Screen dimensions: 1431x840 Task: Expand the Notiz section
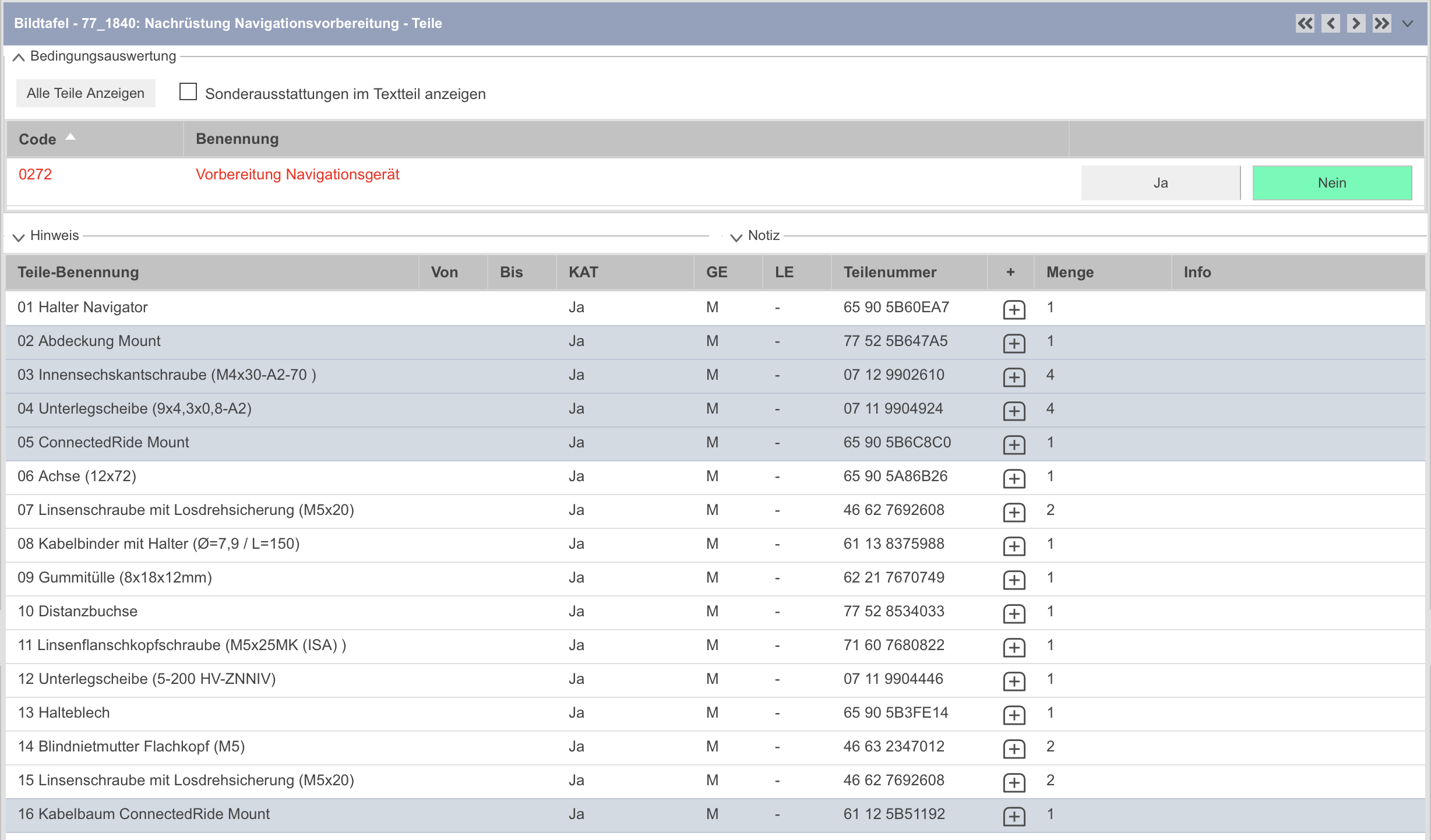(x=736, y=237)
